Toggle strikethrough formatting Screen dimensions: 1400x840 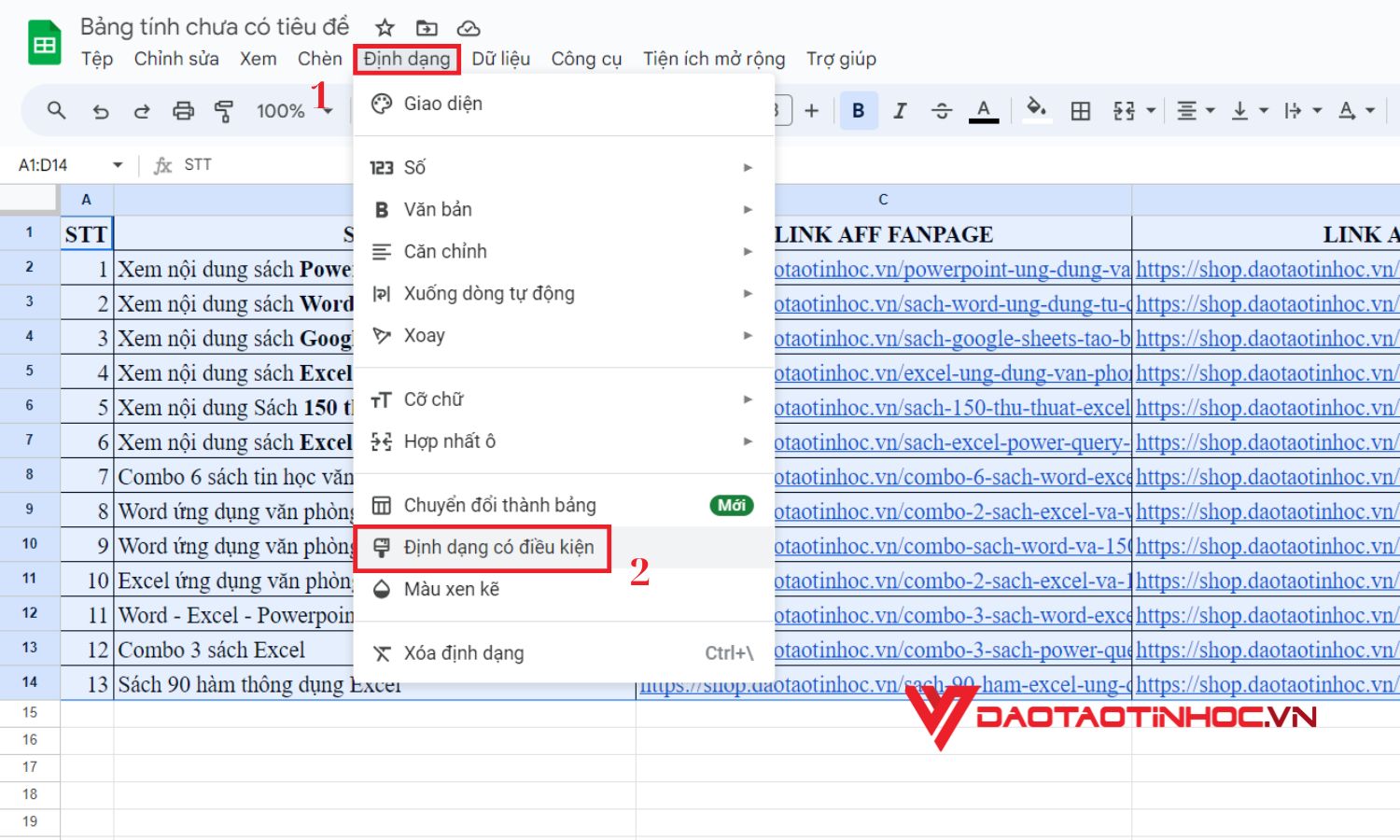[942, 110]
